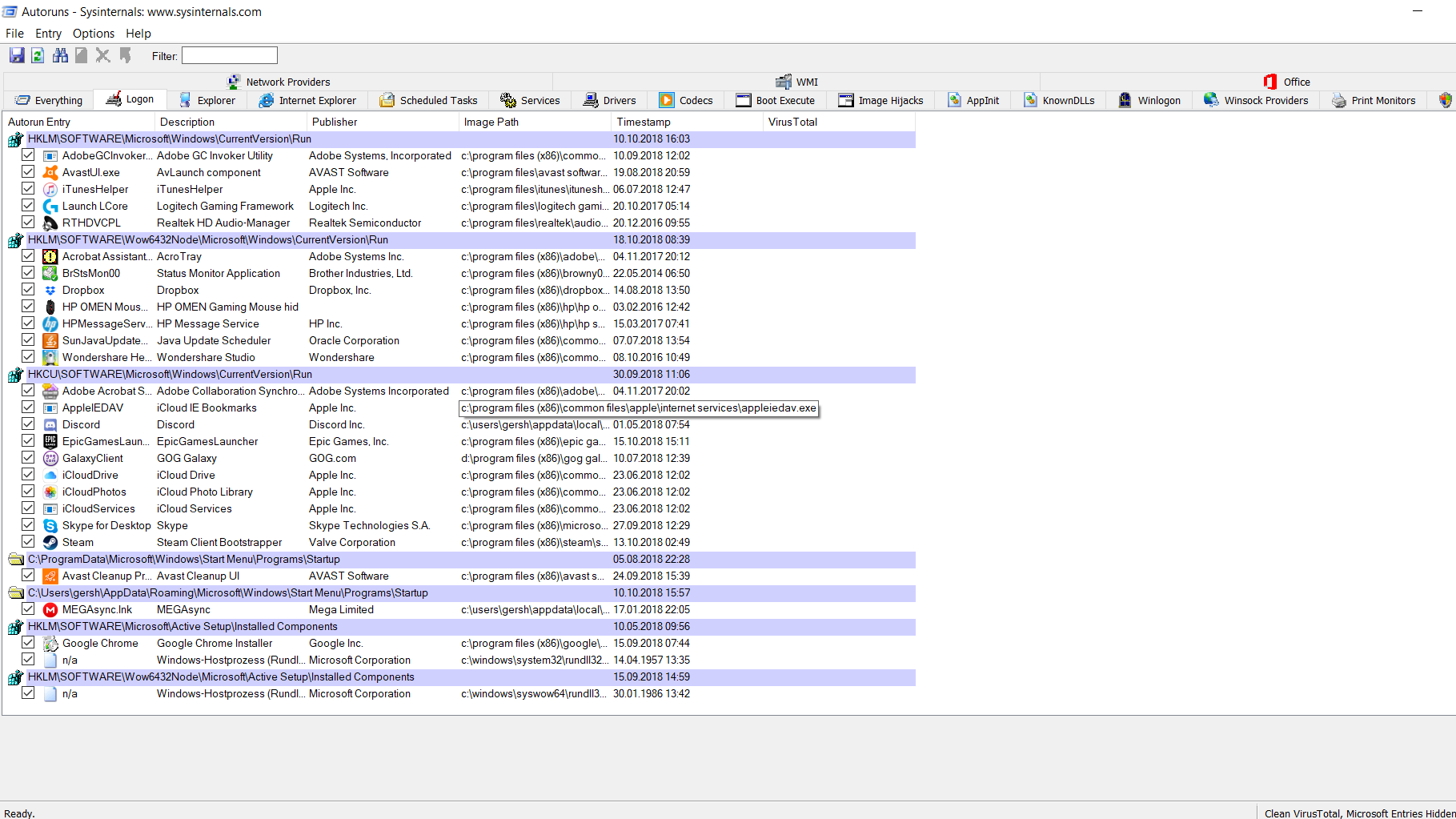Viewport: 1456px width, 819px height.
Task: Click the GalaxyClient GOG icon
Action: click(x=50, y=458)
